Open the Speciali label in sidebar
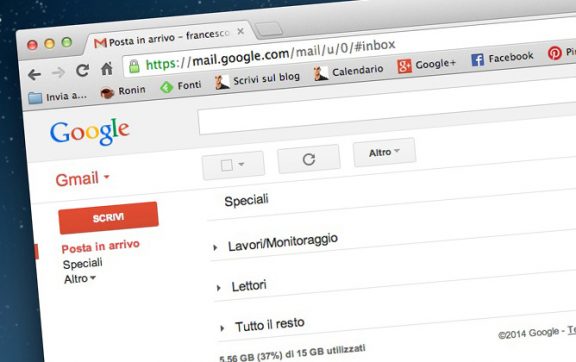The image size is (576, 362). point(83,263)
